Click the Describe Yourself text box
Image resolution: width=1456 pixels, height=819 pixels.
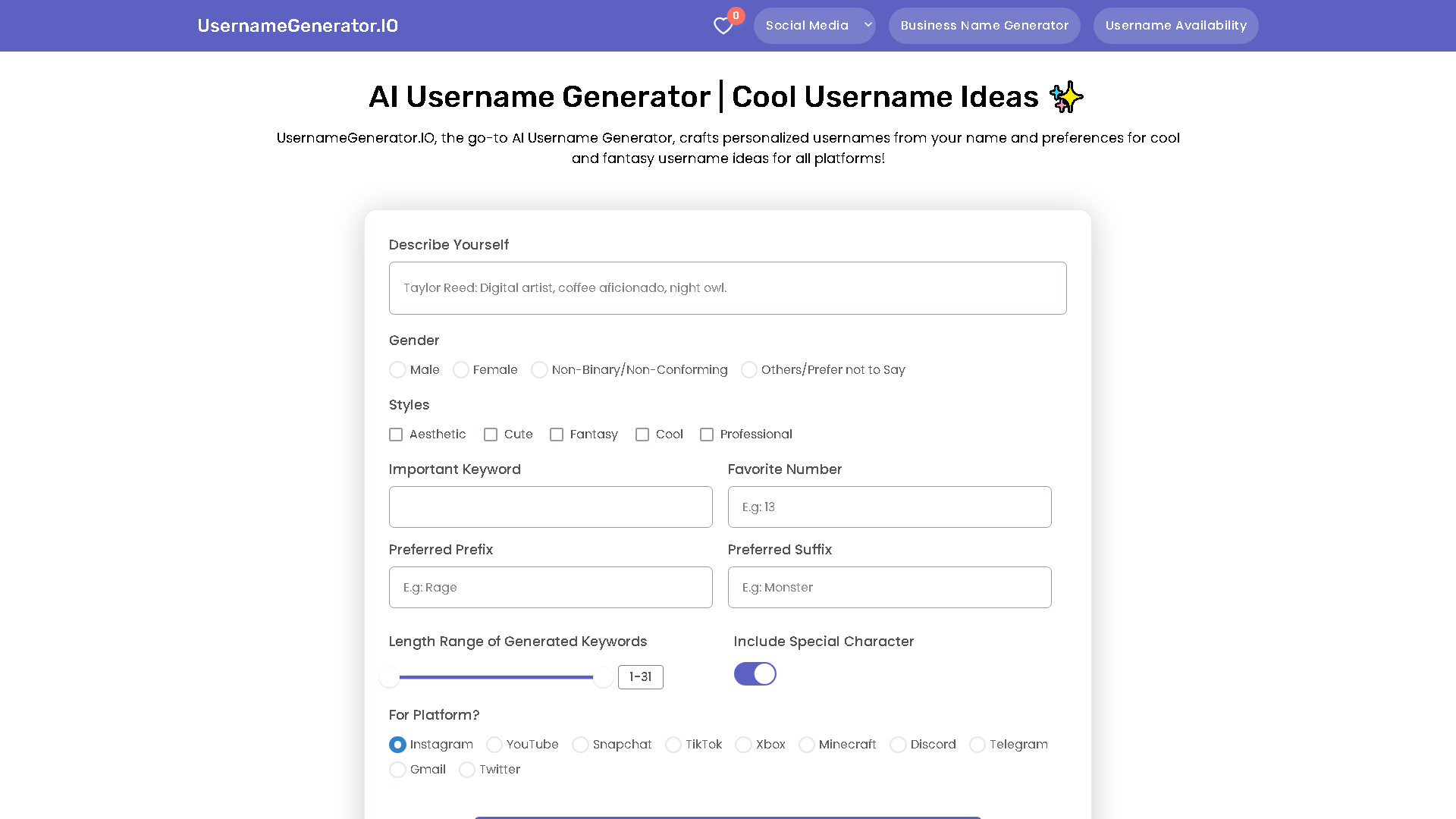tap(727, 287)
